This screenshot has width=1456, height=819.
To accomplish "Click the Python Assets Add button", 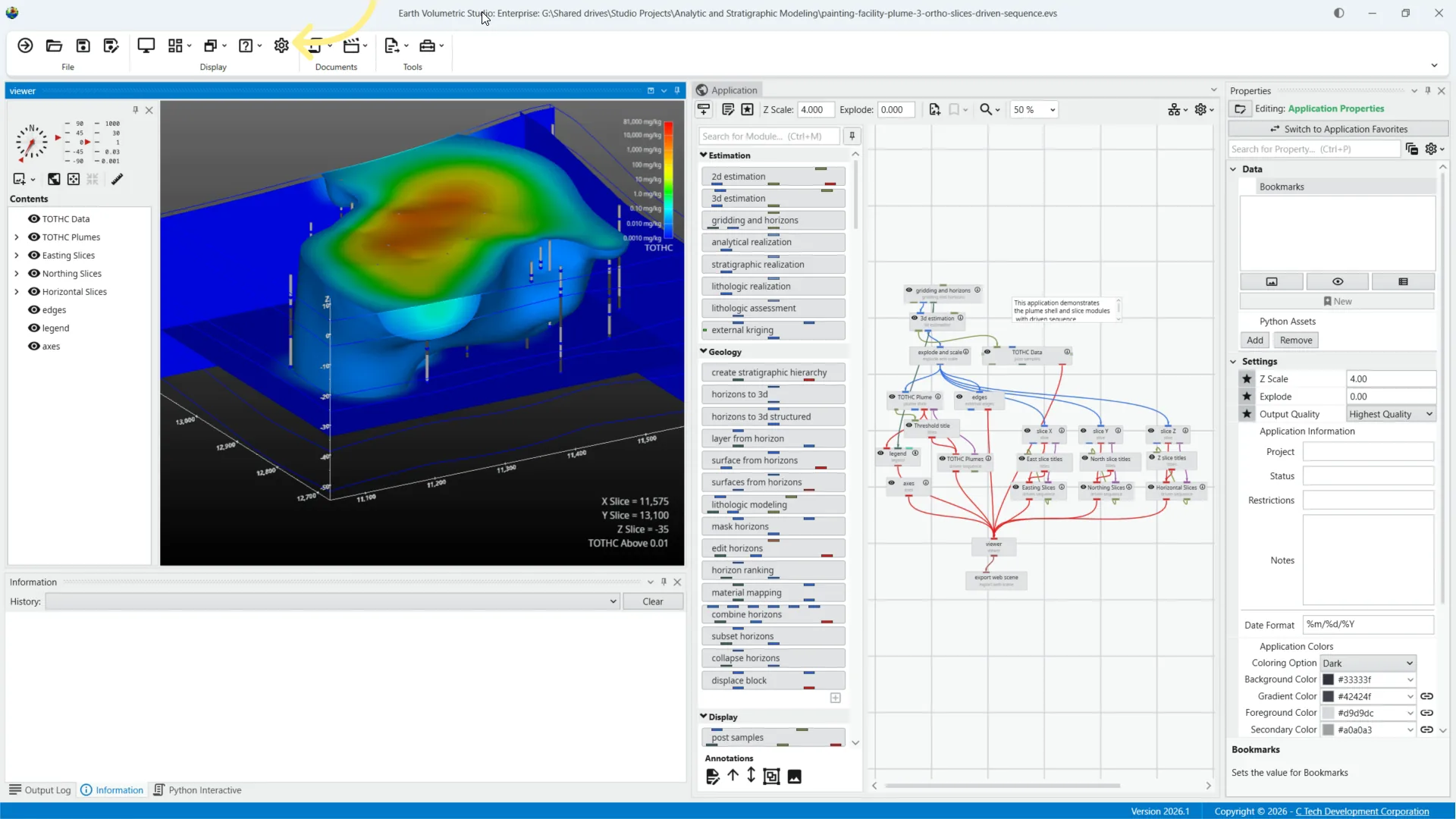I will pos(1255,340).
